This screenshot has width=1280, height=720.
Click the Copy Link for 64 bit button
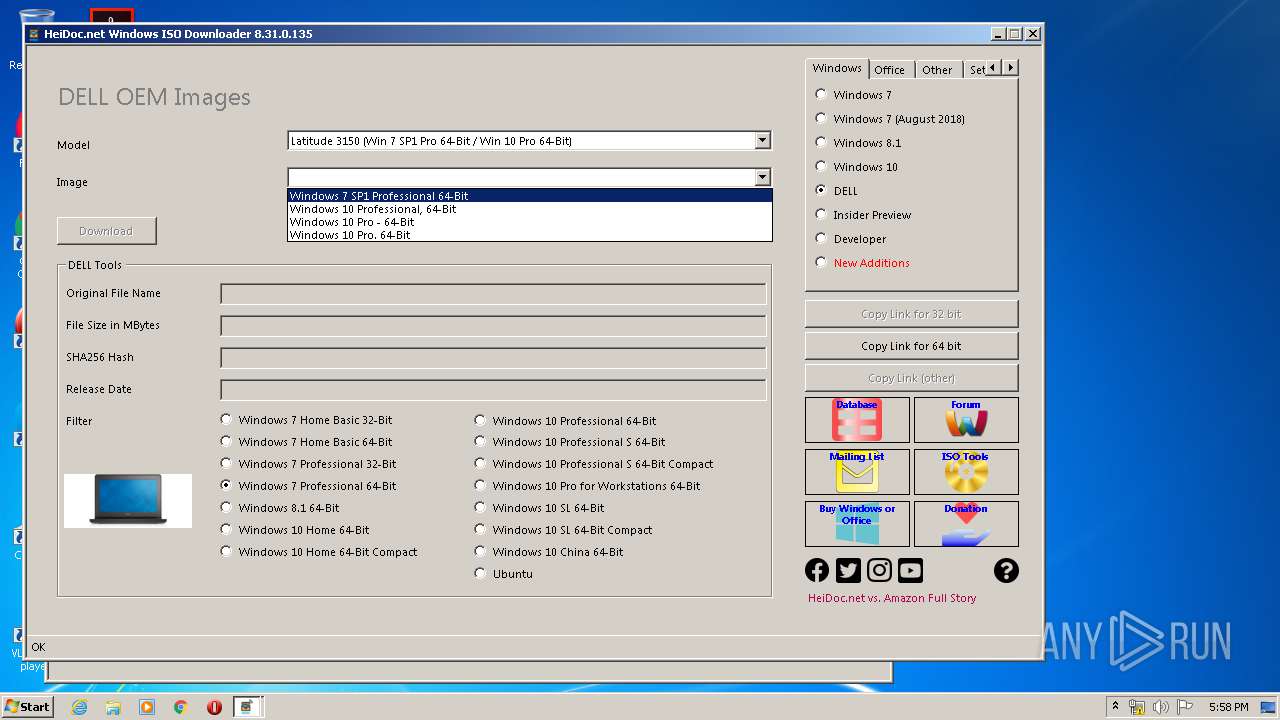tap(911, 346)
